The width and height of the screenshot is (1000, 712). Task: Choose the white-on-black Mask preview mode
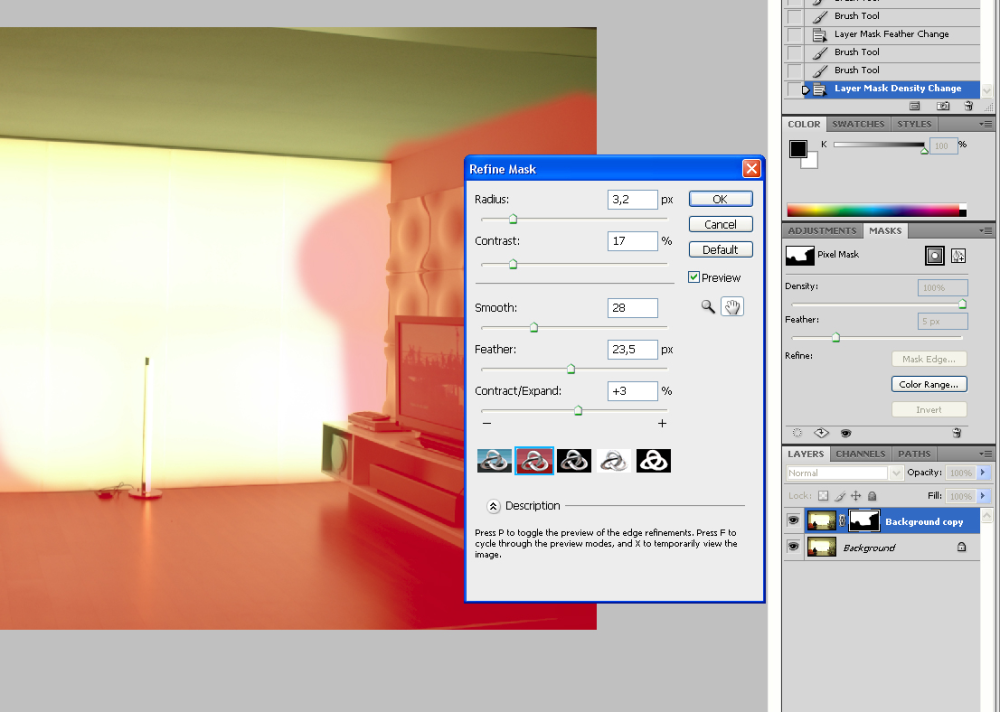653,460
